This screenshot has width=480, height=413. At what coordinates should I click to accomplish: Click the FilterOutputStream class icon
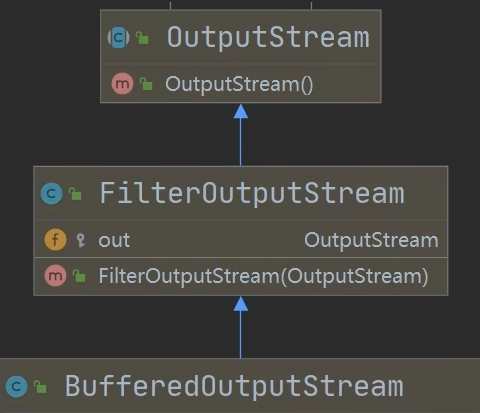(x=51, y=193)
